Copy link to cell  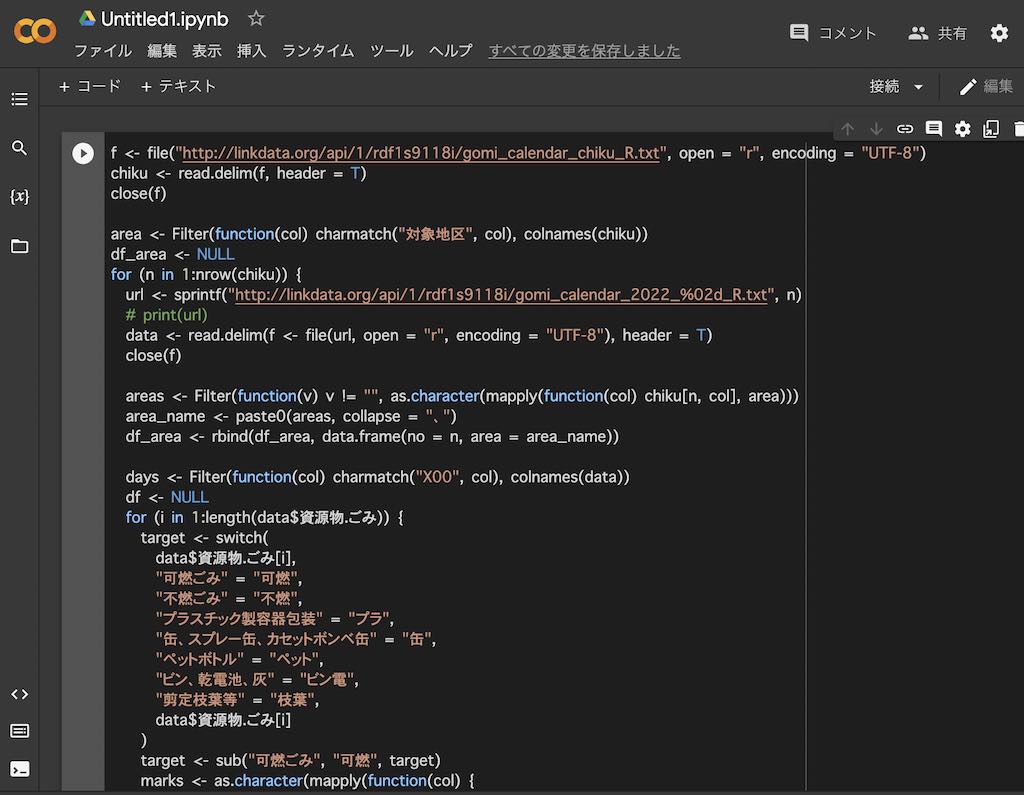click(905, 129)
